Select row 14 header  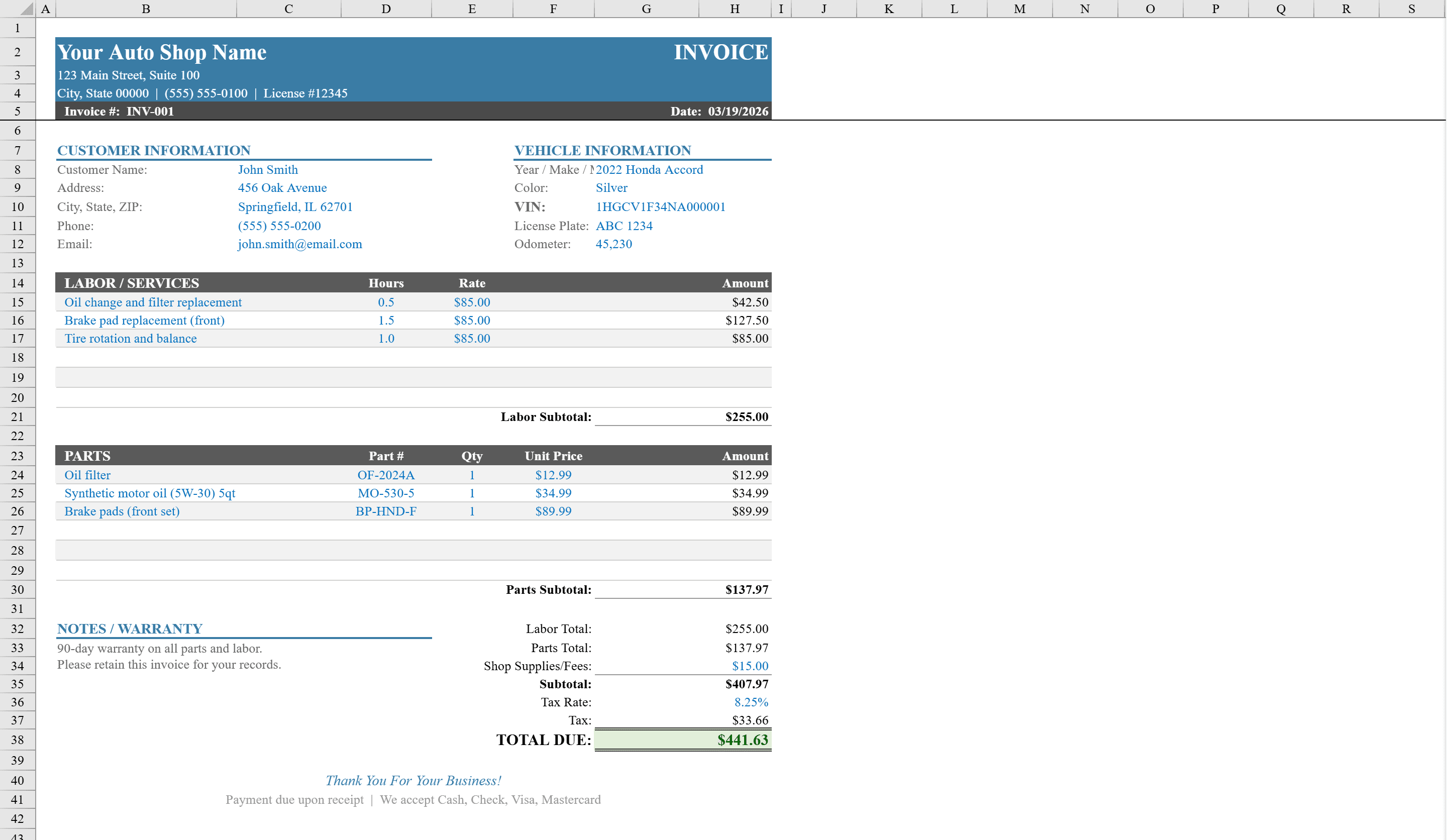click(x=17, y=282)
